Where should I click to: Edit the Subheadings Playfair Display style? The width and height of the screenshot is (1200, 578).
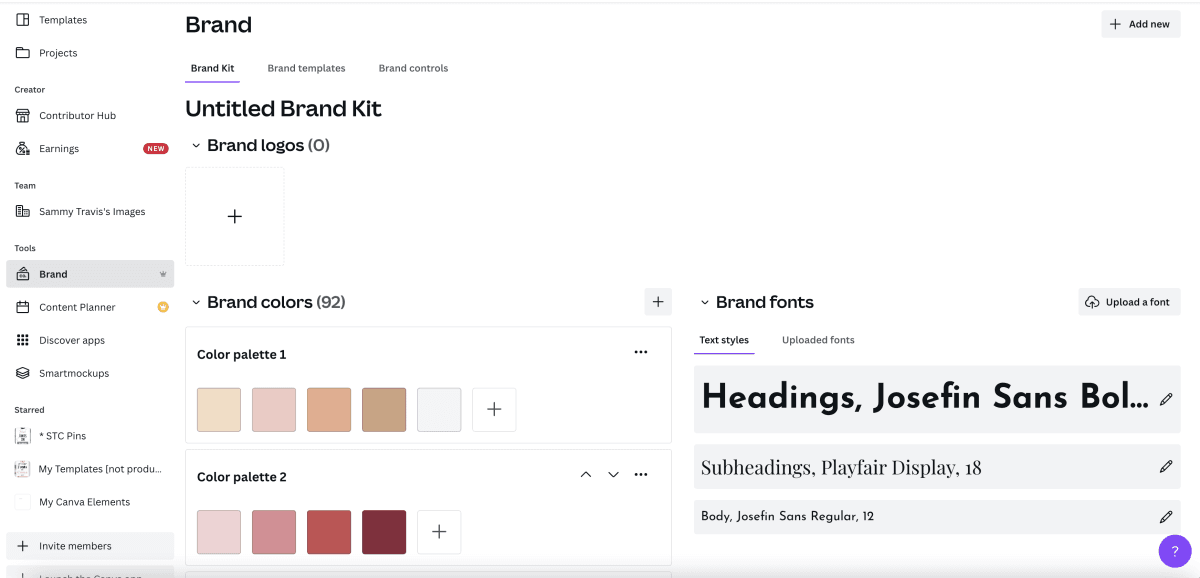tap(1166, 467)
